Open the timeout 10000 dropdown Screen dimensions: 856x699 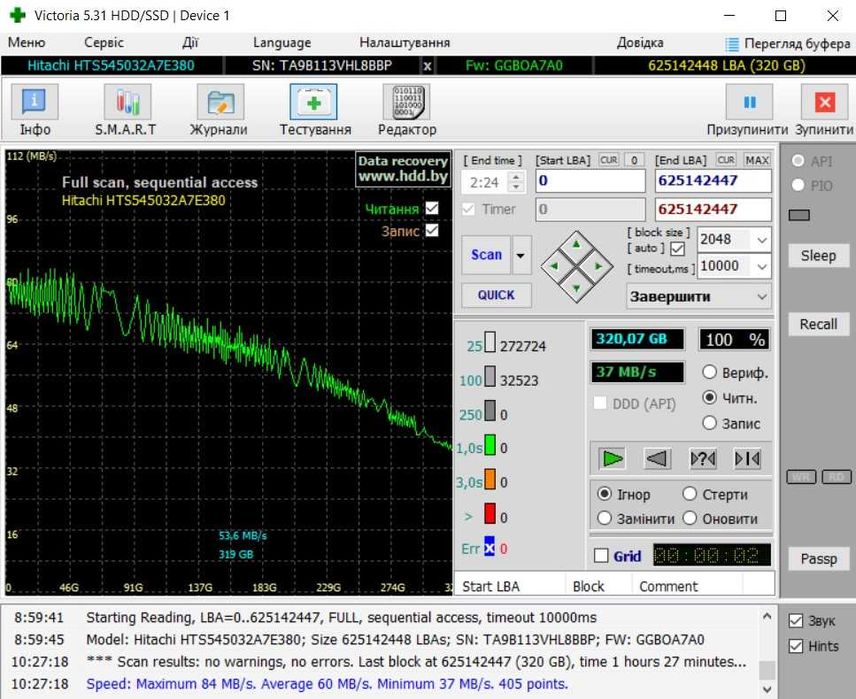coord(761,266)
